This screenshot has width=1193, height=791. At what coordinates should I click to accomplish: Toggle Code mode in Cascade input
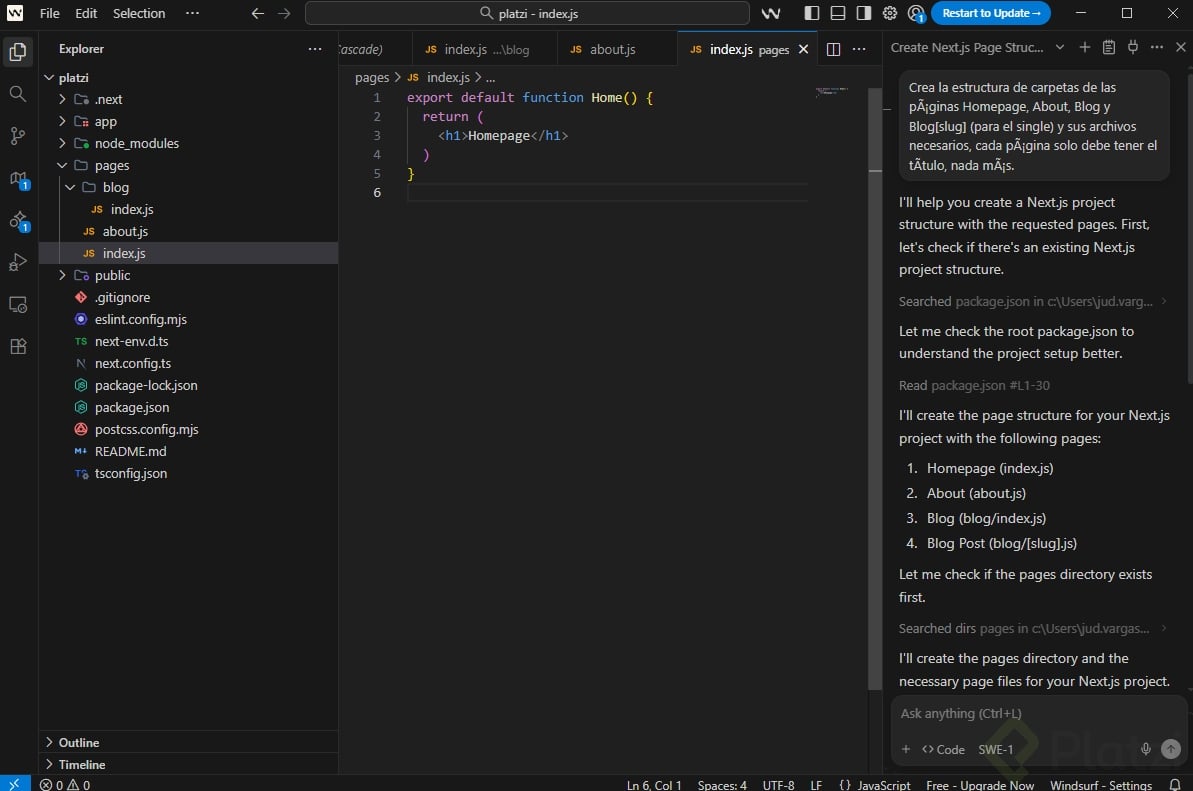pos(943,749)
